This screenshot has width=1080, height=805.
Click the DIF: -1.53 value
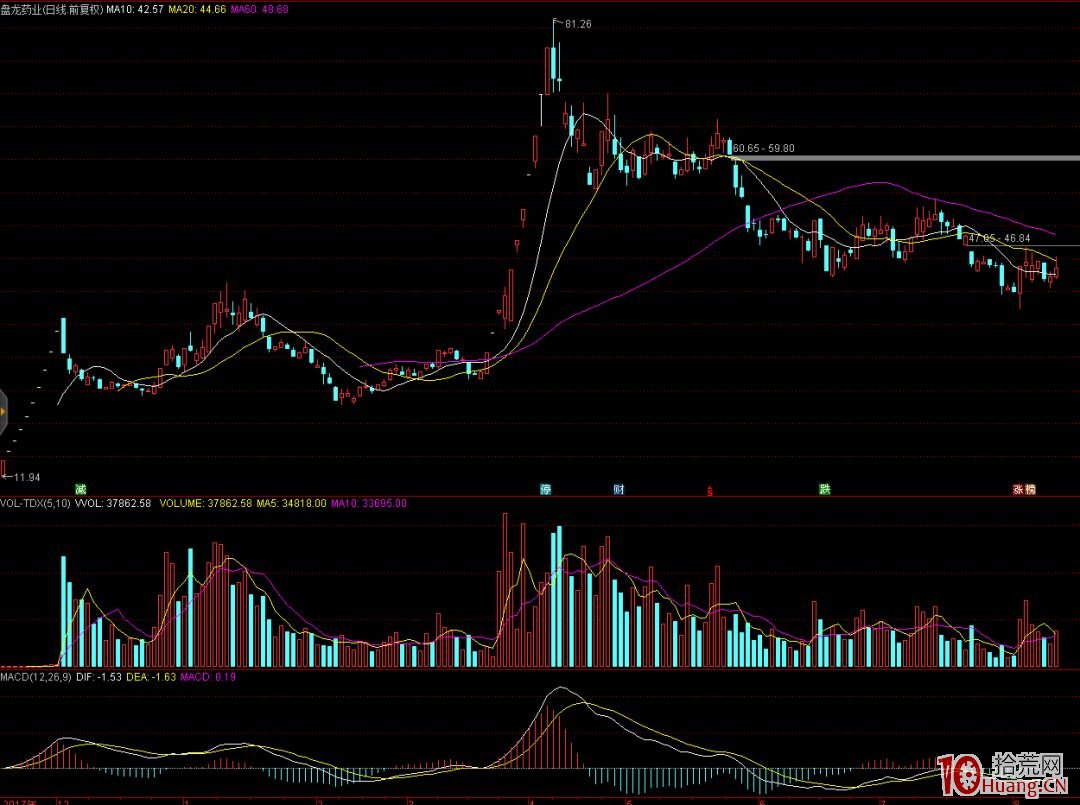coord(98,677)
